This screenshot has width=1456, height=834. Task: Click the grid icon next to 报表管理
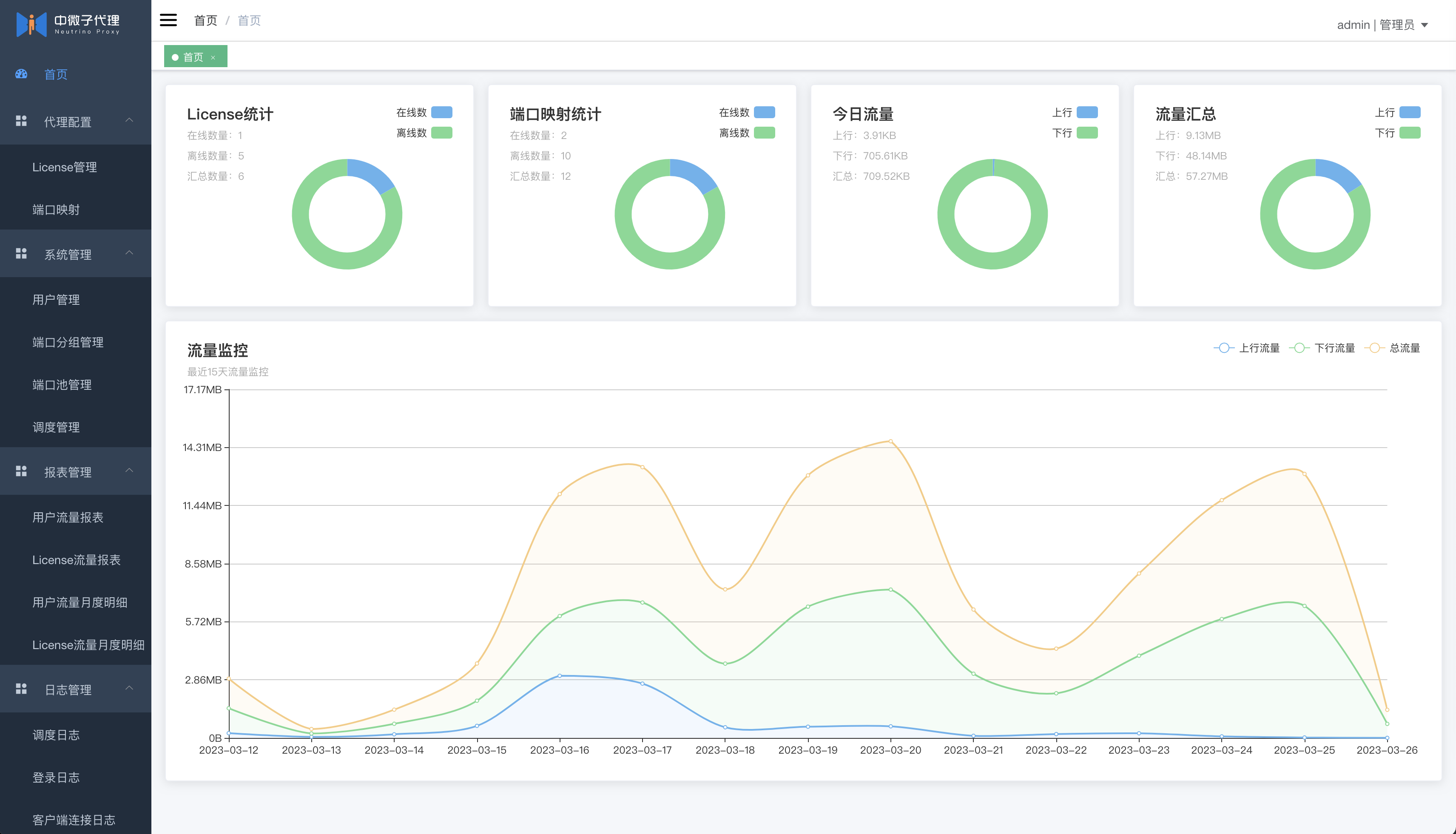[x=21, y=471]
